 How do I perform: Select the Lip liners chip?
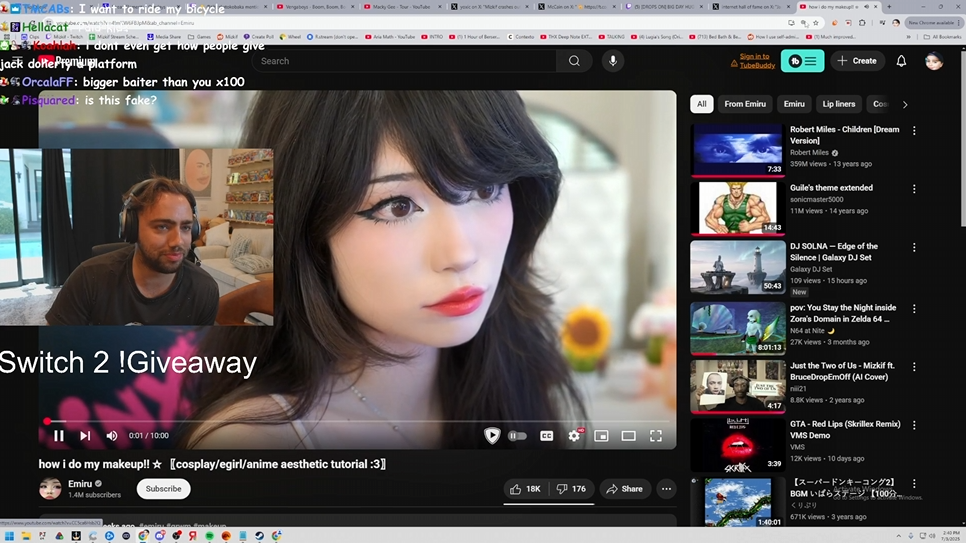838,104
